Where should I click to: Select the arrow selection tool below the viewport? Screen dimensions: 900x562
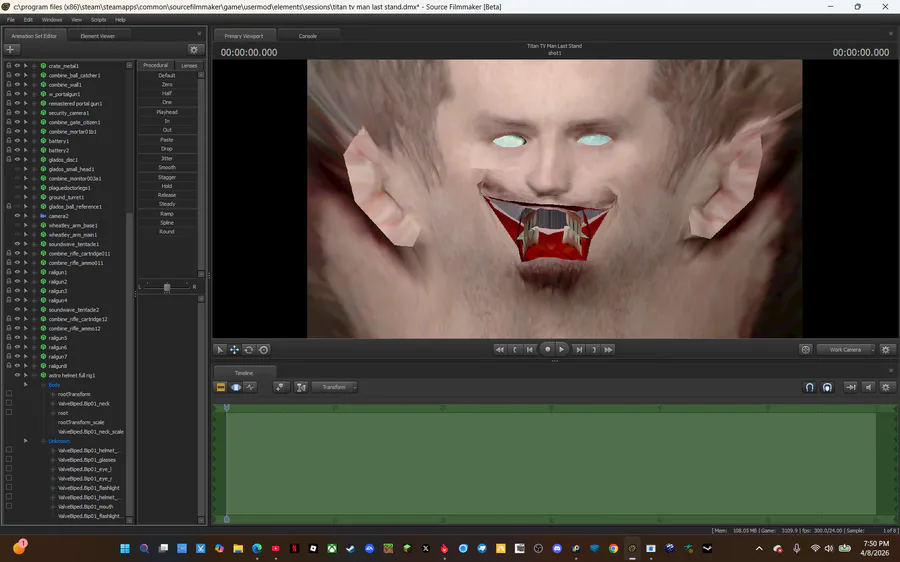[x=220, y=350]
